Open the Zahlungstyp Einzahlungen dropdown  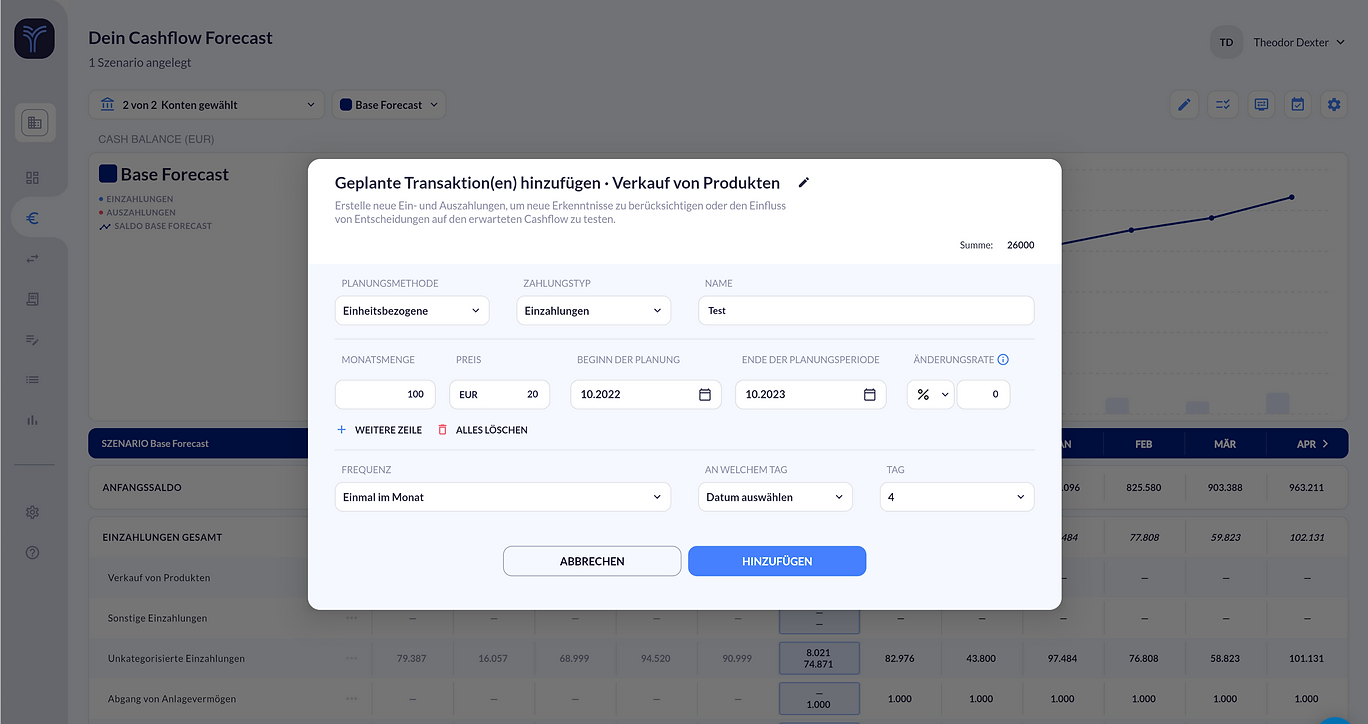click(x=593, y=311)
